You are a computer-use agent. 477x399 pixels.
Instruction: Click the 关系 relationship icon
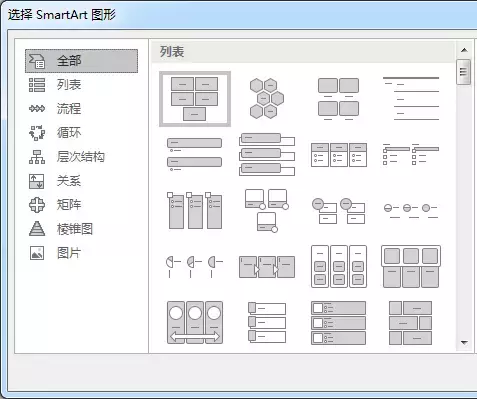click(37, 181)
